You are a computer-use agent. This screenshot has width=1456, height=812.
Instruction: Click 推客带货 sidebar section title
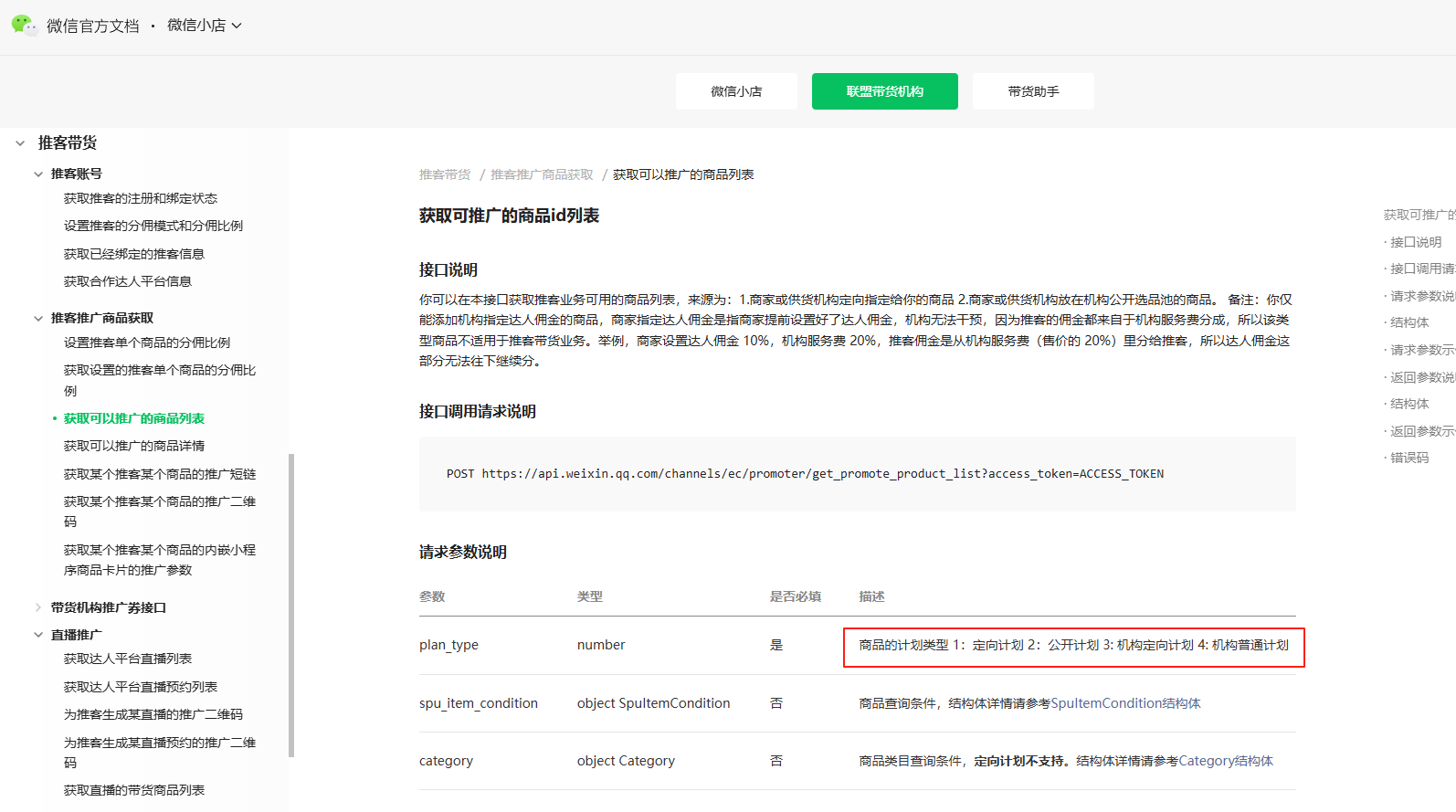(68, 143)
